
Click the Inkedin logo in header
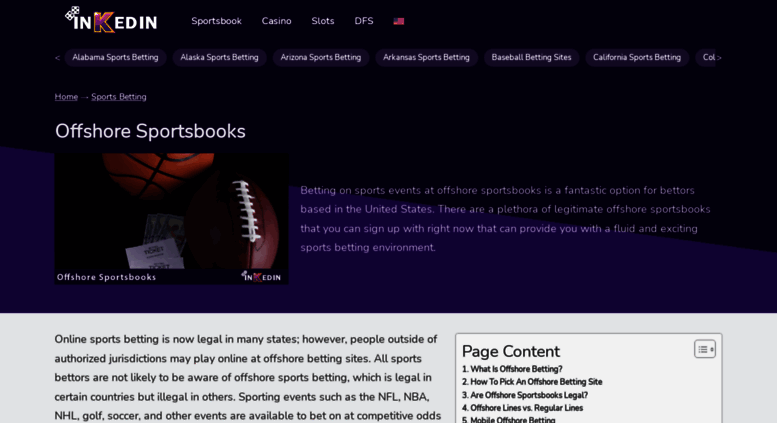[111, 20]
